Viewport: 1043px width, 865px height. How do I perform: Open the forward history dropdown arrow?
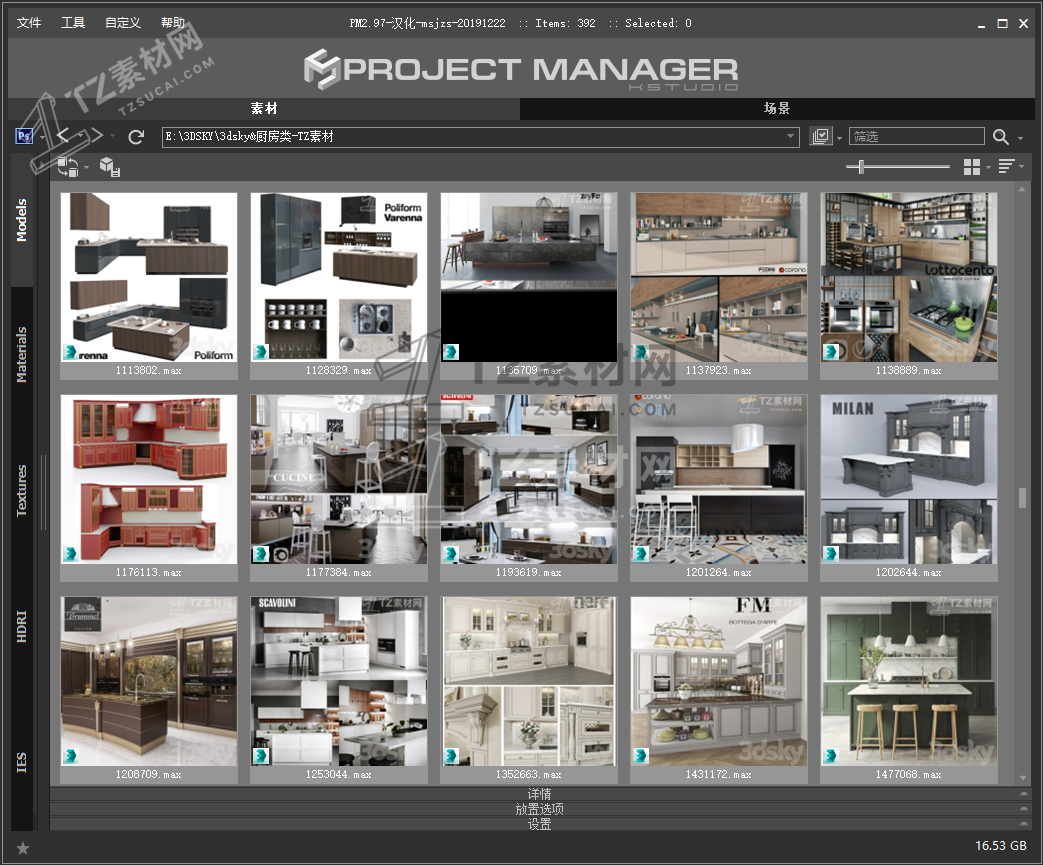112,136
